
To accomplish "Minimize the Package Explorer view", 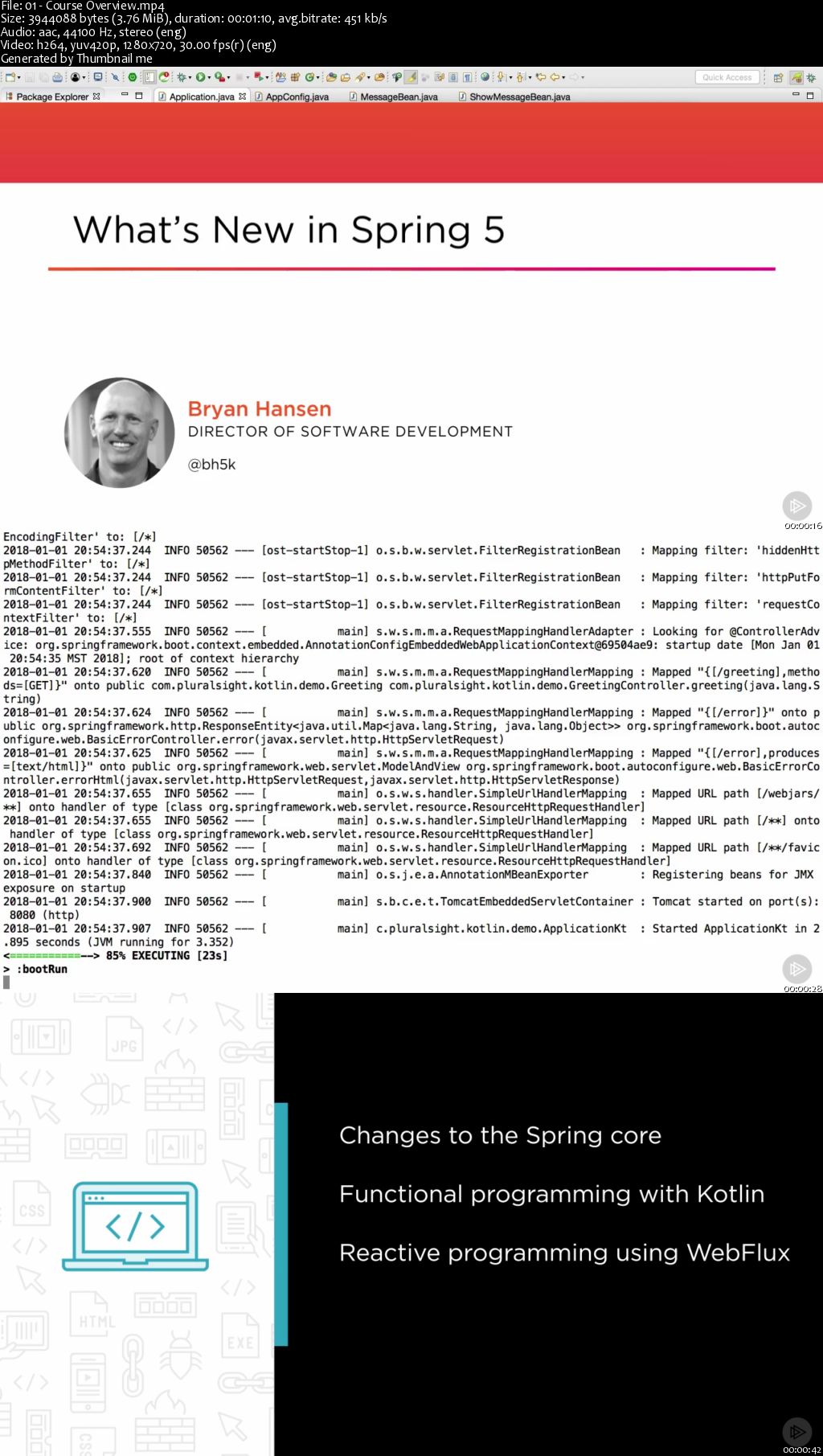I will click(x=125, y=95).
